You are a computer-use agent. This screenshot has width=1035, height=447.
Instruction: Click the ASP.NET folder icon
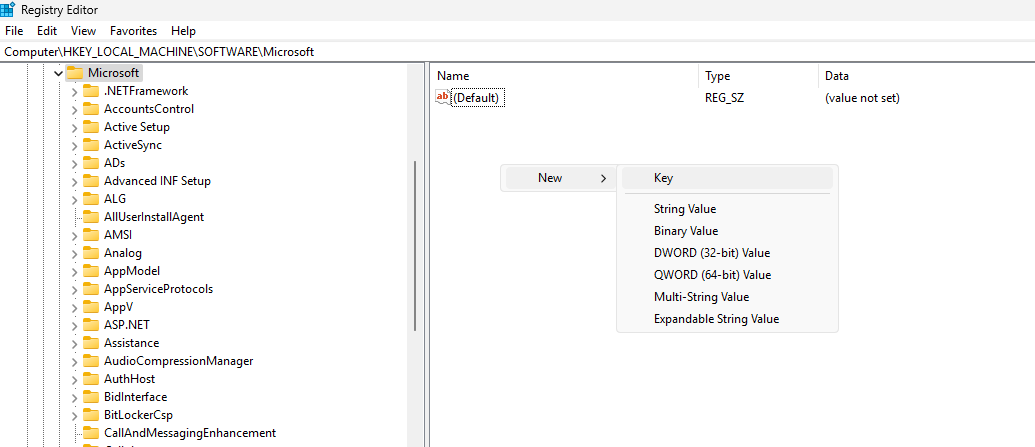[91, 325]
